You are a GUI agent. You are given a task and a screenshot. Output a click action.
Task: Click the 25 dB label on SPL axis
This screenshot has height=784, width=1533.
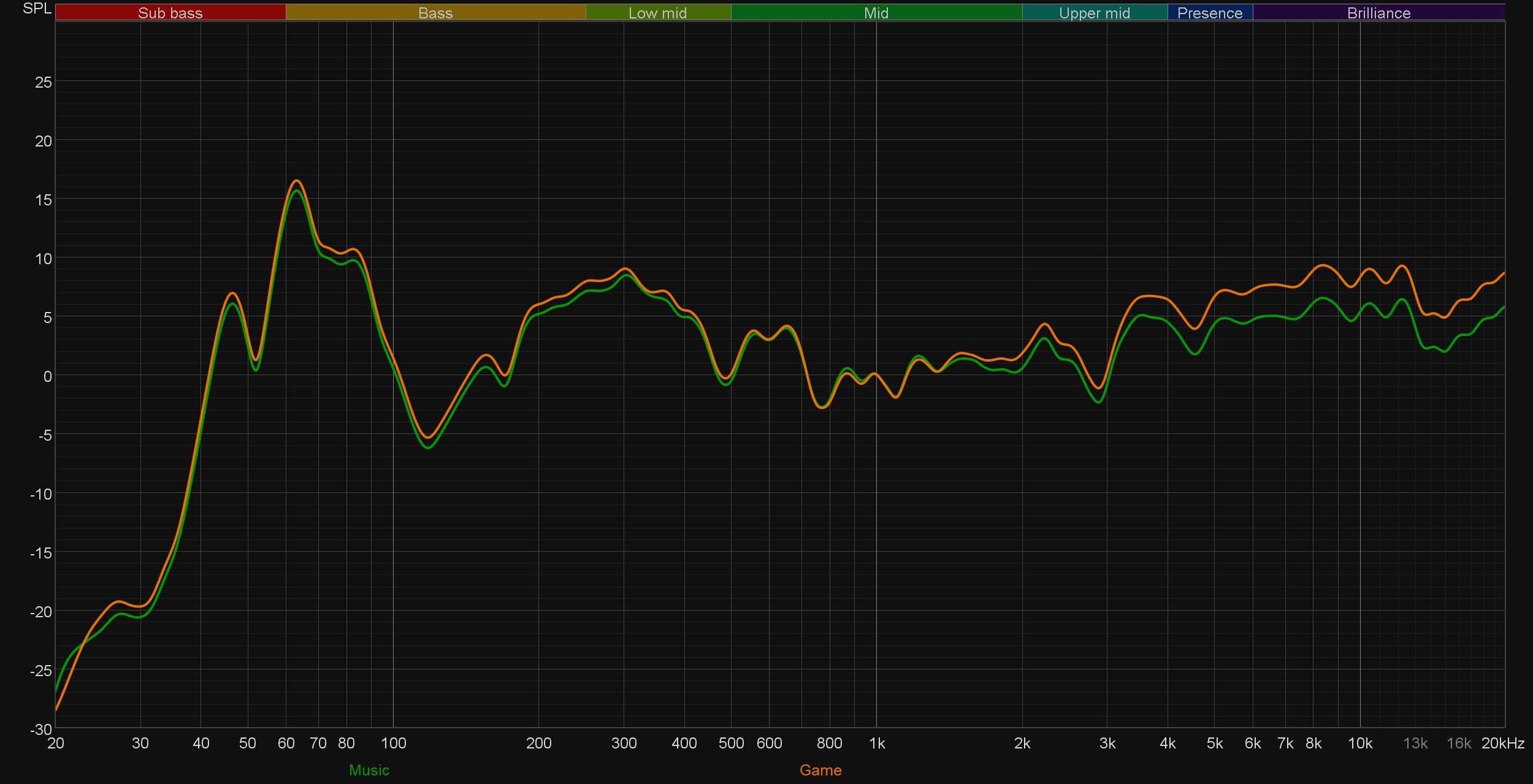pyautogui.click(x=43, y=82)
